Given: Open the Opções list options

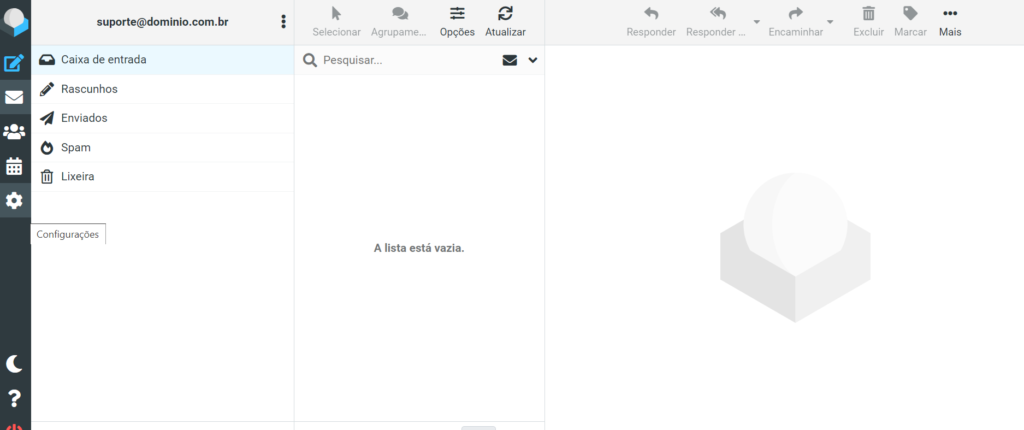Looking at the screenshot, I should [457, 21].
